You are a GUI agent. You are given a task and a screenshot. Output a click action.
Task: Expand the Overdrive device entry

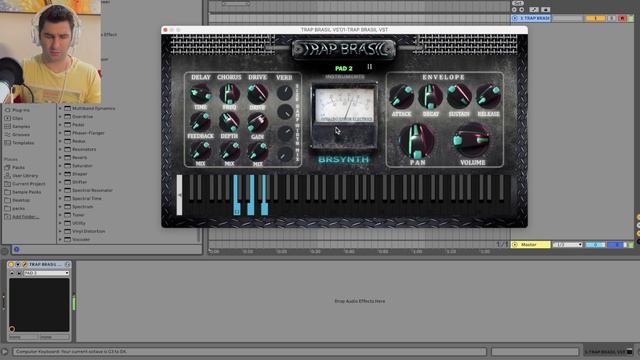(x=60, y=117)
